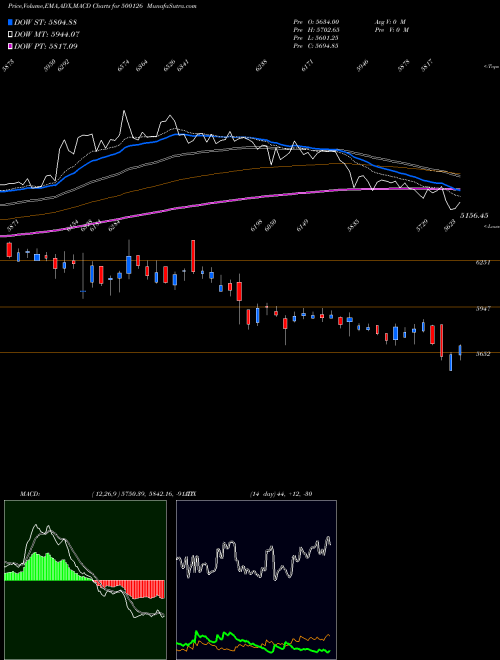Screen dimensions: 500x660
Task: Click the white DOW MT legend swatch
Action: coord(11,34)
